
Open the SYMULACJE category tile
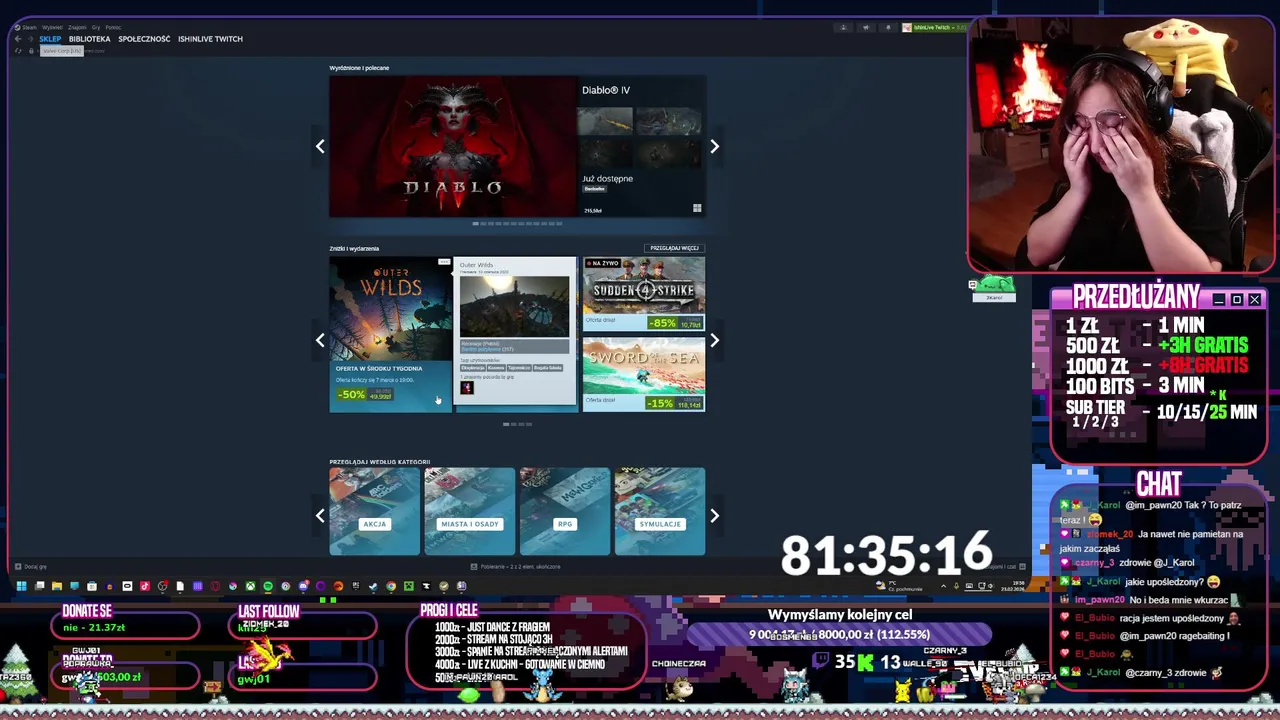pos(660,511)
